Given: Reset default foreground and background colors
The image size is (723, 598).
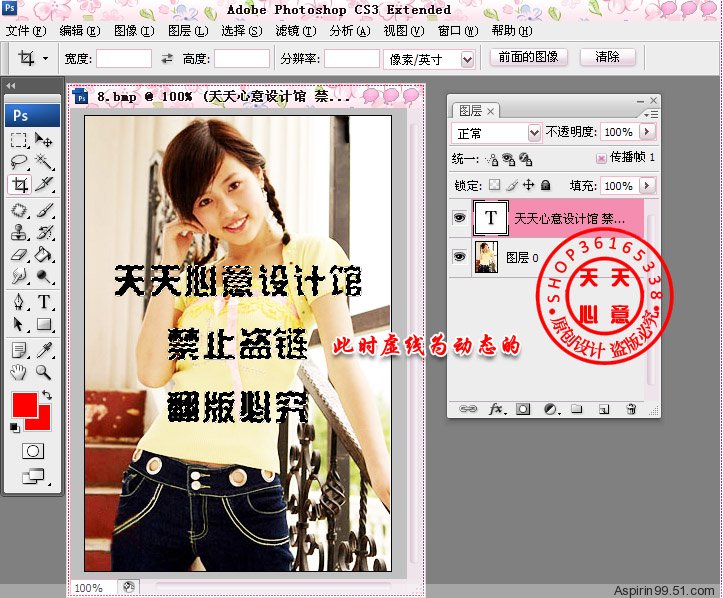Looking at the screenshot, I should [x=15, y=428].
